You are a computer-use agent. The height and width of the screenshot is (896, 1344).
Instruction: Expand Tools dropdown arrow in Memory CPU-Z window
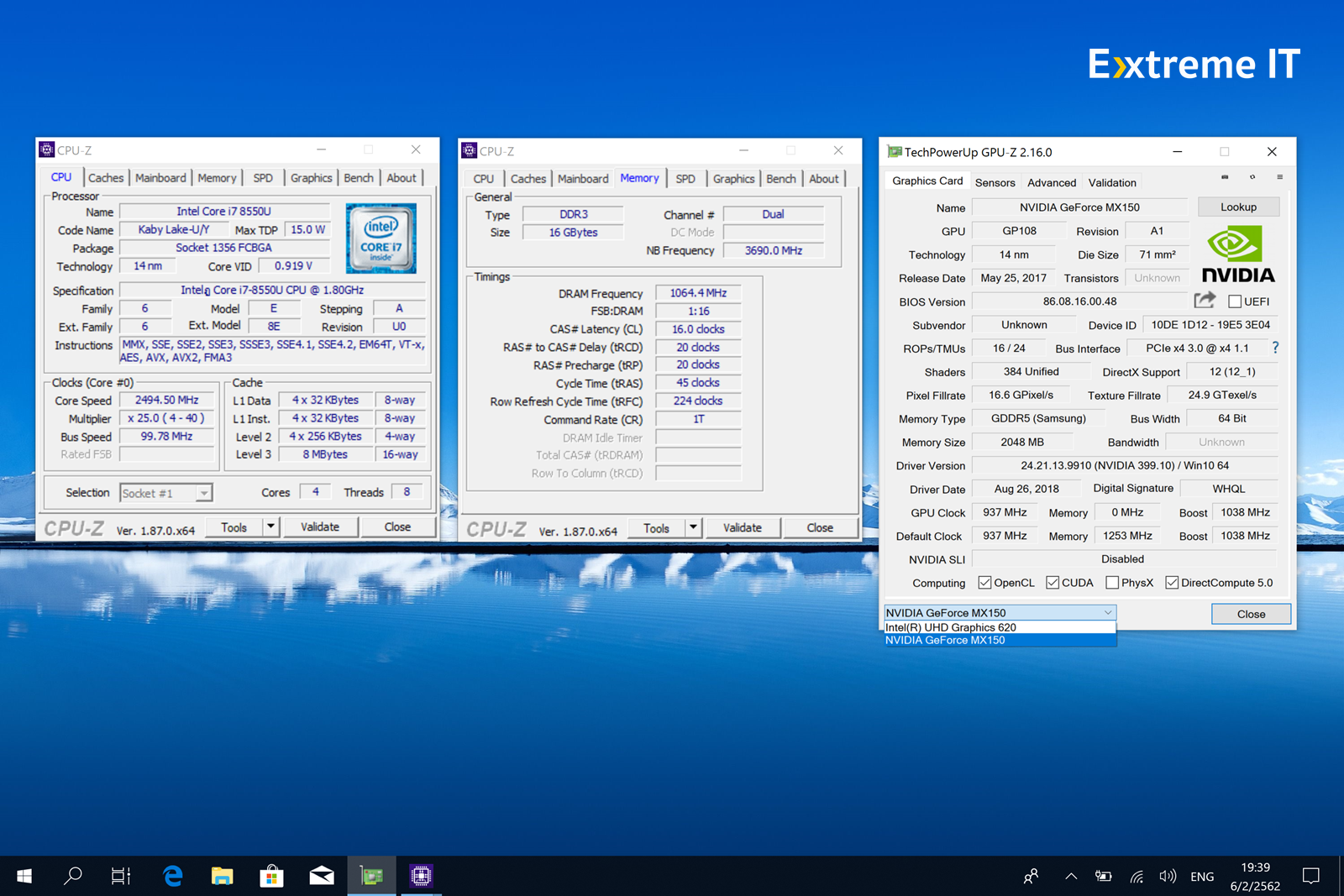coord(693,527)
